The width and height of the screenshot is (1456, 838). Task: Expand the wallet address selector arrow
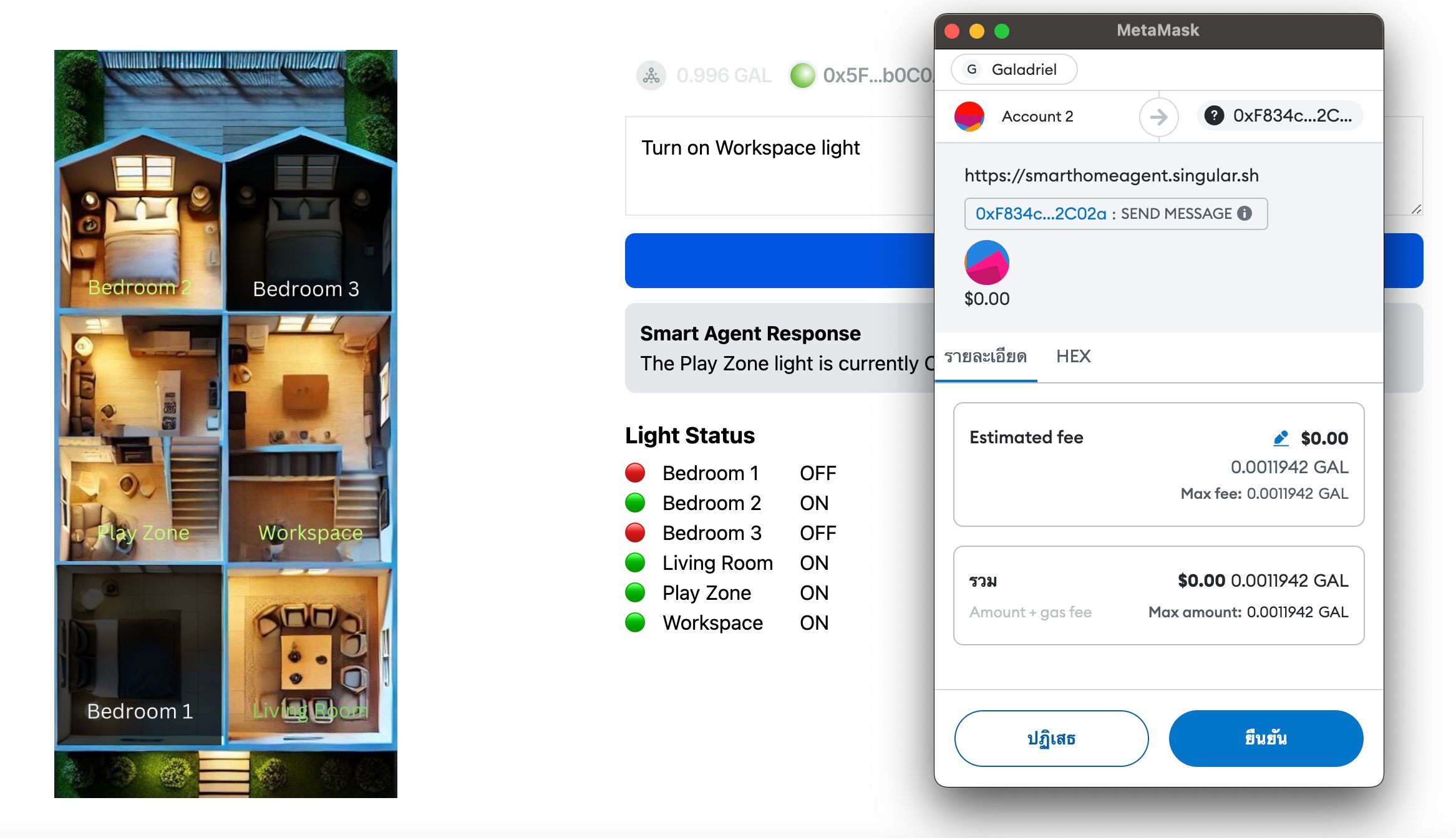1157,116
